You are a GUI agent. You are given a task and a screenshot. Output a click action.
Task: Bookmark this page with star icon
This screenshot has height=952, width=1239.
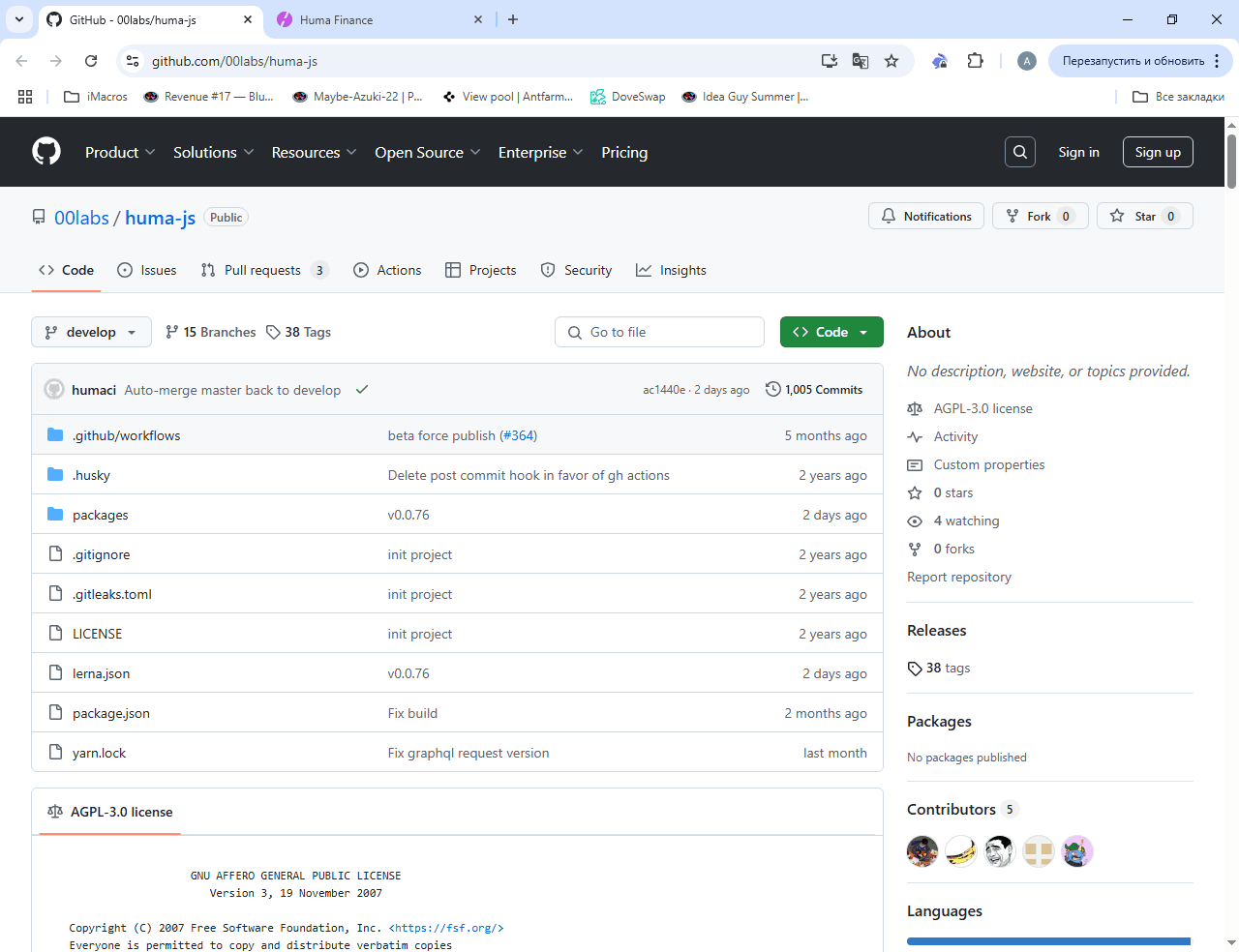[891, 61]
